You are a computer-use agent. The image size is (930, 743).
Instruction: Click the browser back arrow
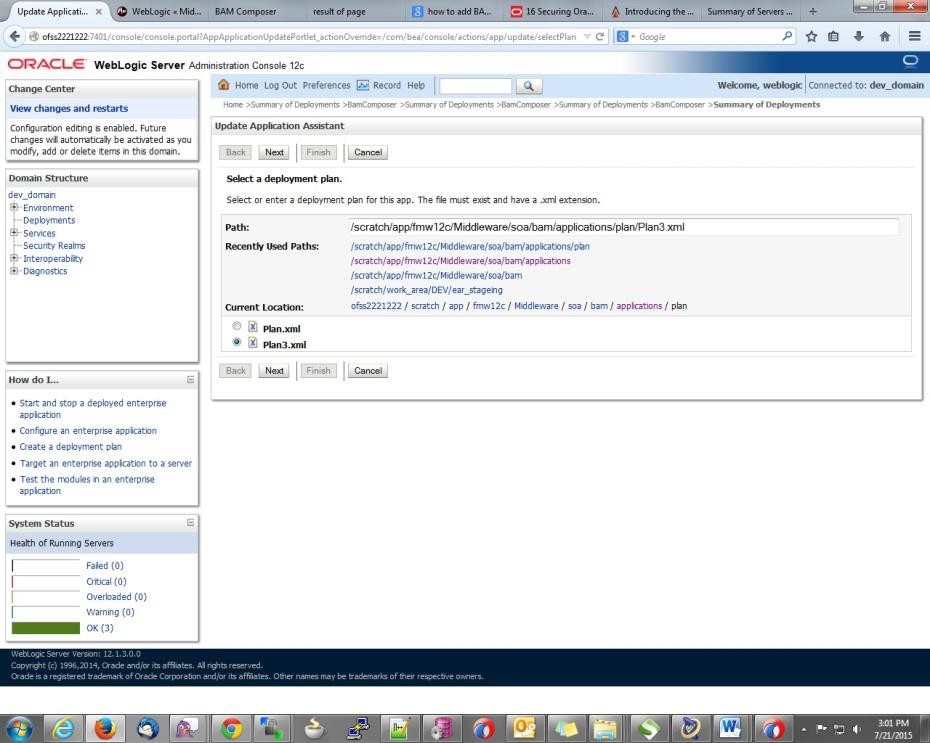[14, 36]
